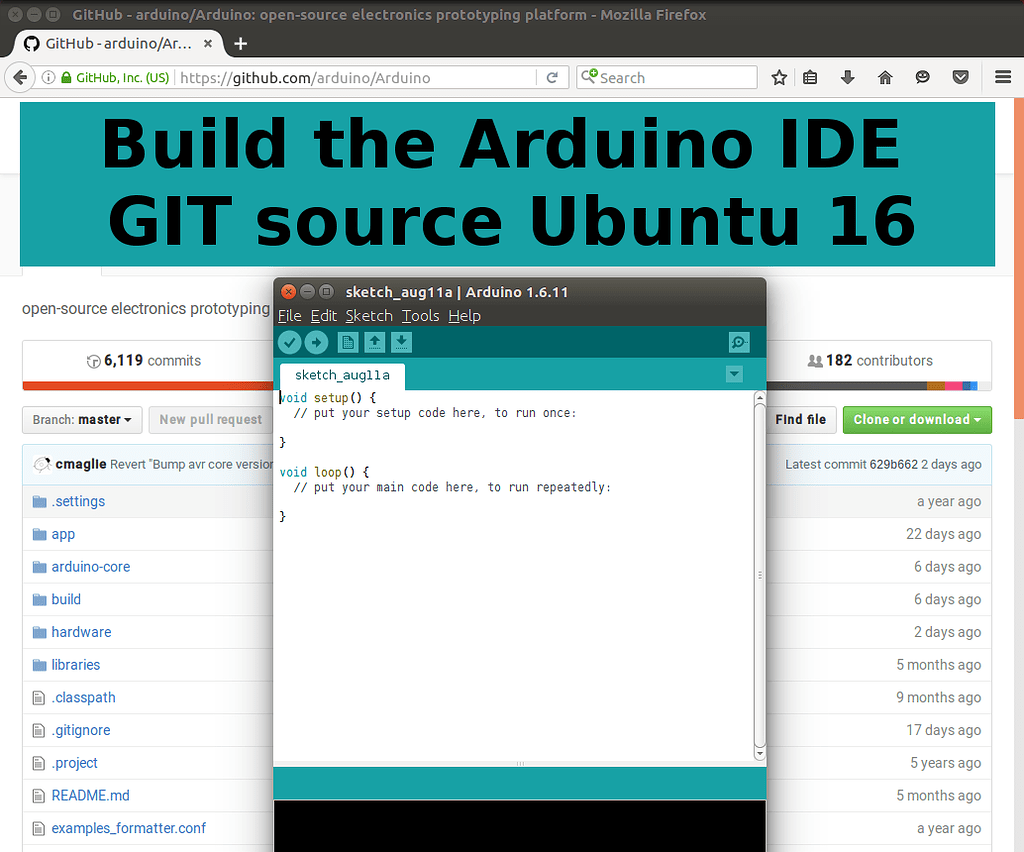Go to Firefox home page icon
1024x852 pixels.
pyautogui.click(x=885, y=78)
